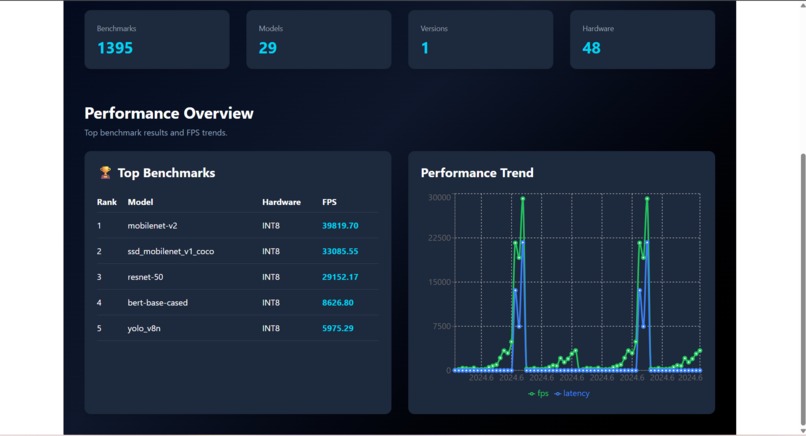The width and height of the screenshot is (806, 436).
Task: Click the latency legend label
Action: [x=576, y=394]
